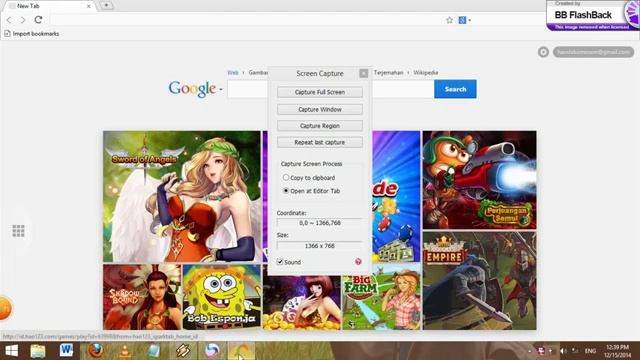
Task: Open the apps grid icon on left
Action: click(x=18, y=231)
